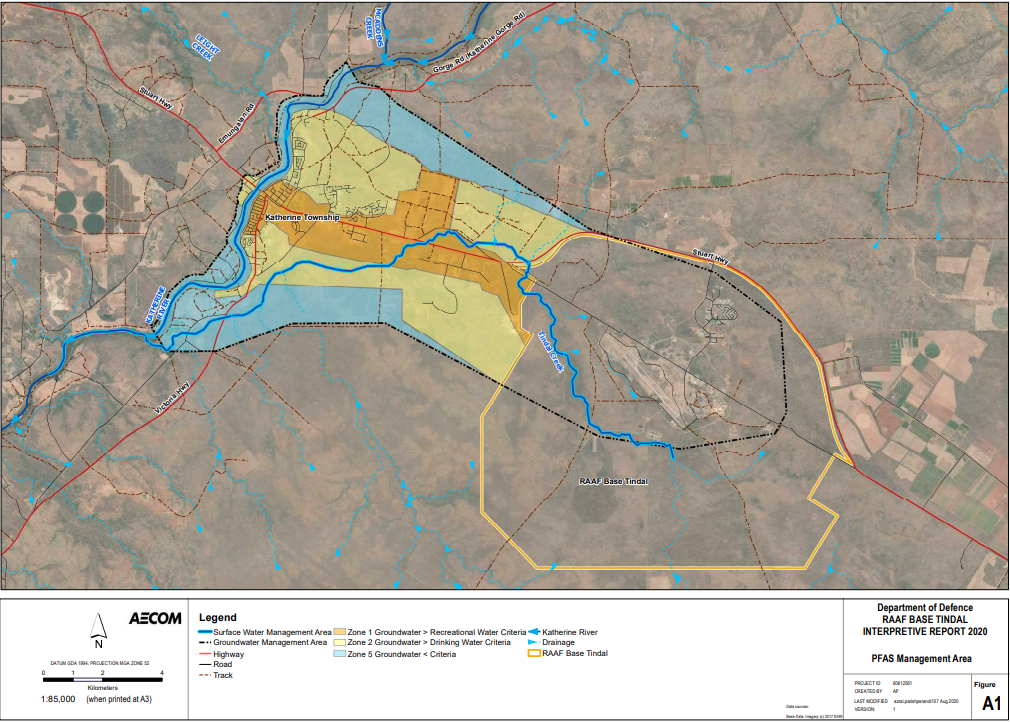Click 'Surface Water Management Area' legend text
This screenshot has width=1010, height=722.
tap(272, 632)
